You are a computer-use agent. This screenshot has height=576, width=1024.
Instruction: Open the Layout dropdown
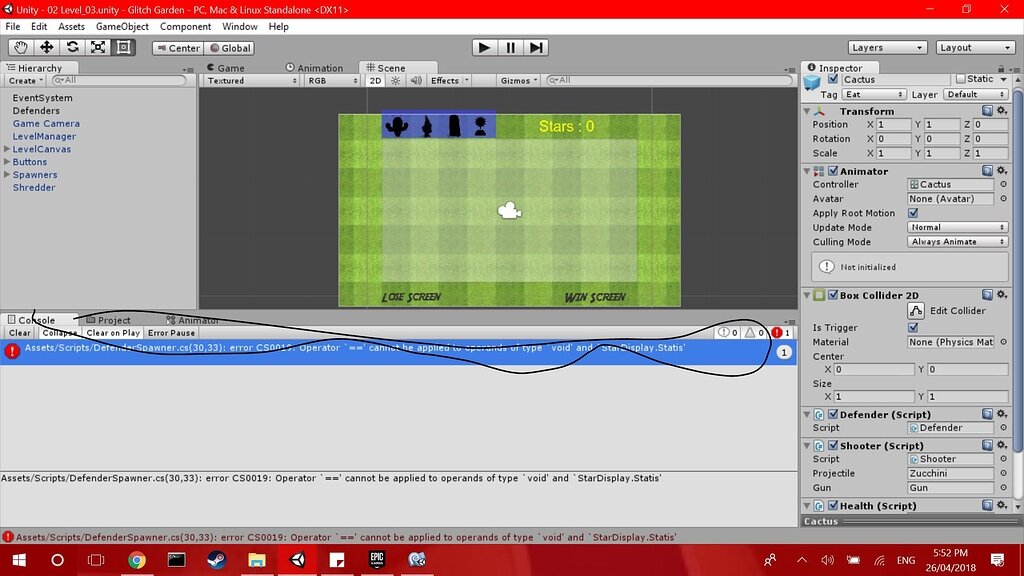975,48
